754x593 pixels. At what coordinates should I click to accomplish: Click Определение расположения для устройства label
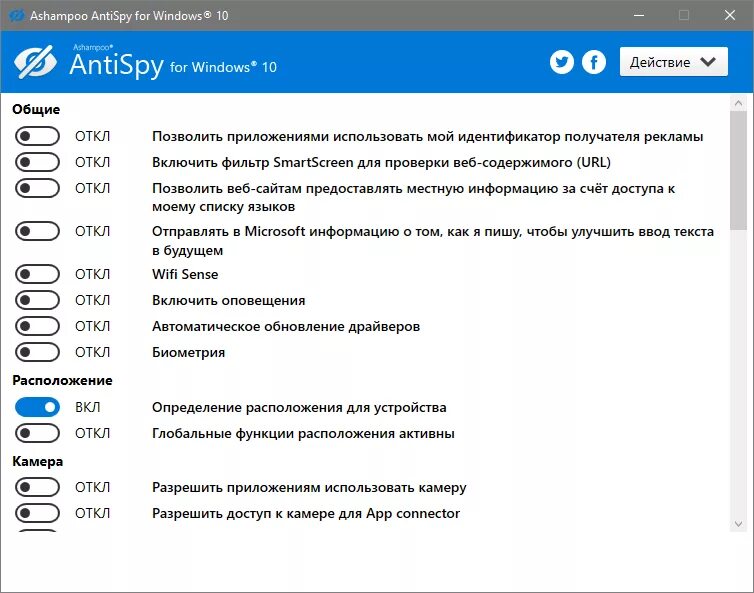[x=299, y=408]
